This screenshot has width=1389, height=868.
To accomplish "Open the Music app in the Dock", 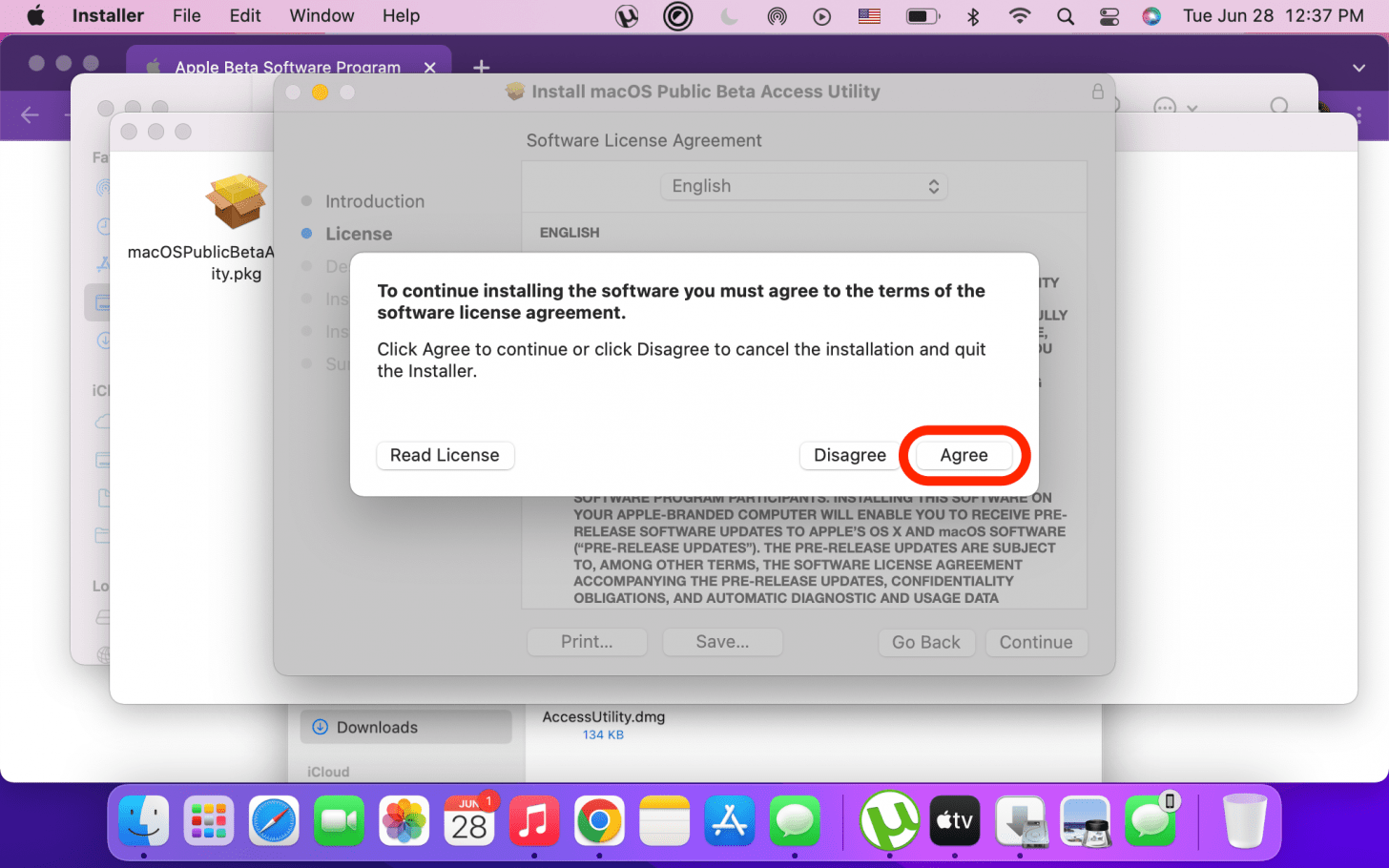I will [x=533, y=820].
